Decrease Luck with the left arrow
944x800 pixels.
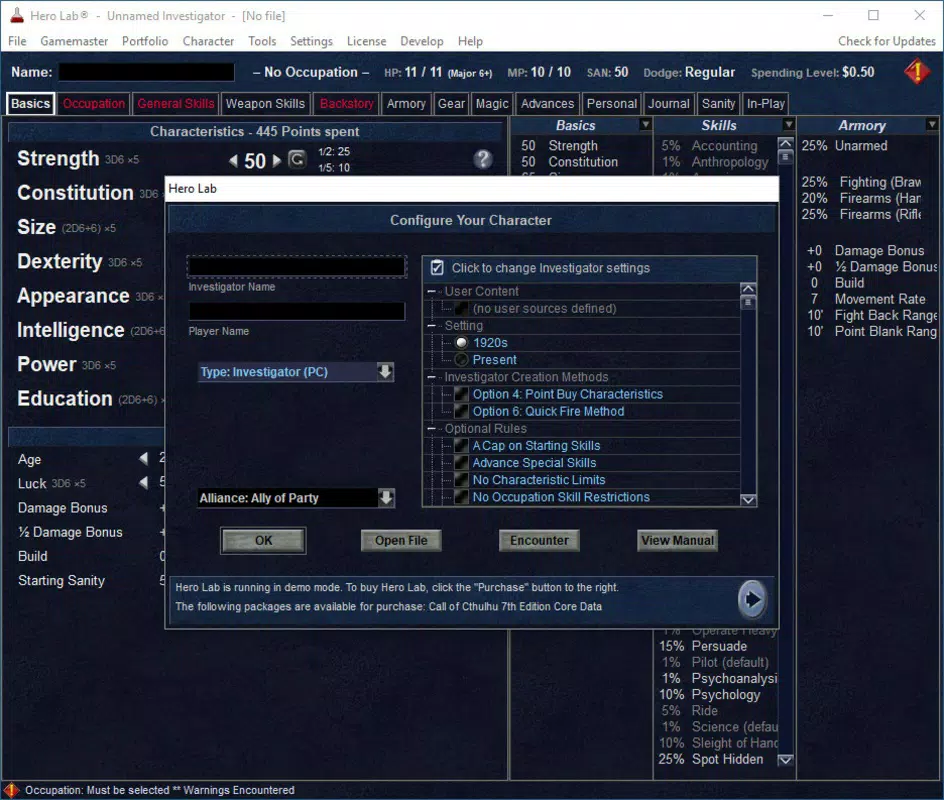point(143,483)
